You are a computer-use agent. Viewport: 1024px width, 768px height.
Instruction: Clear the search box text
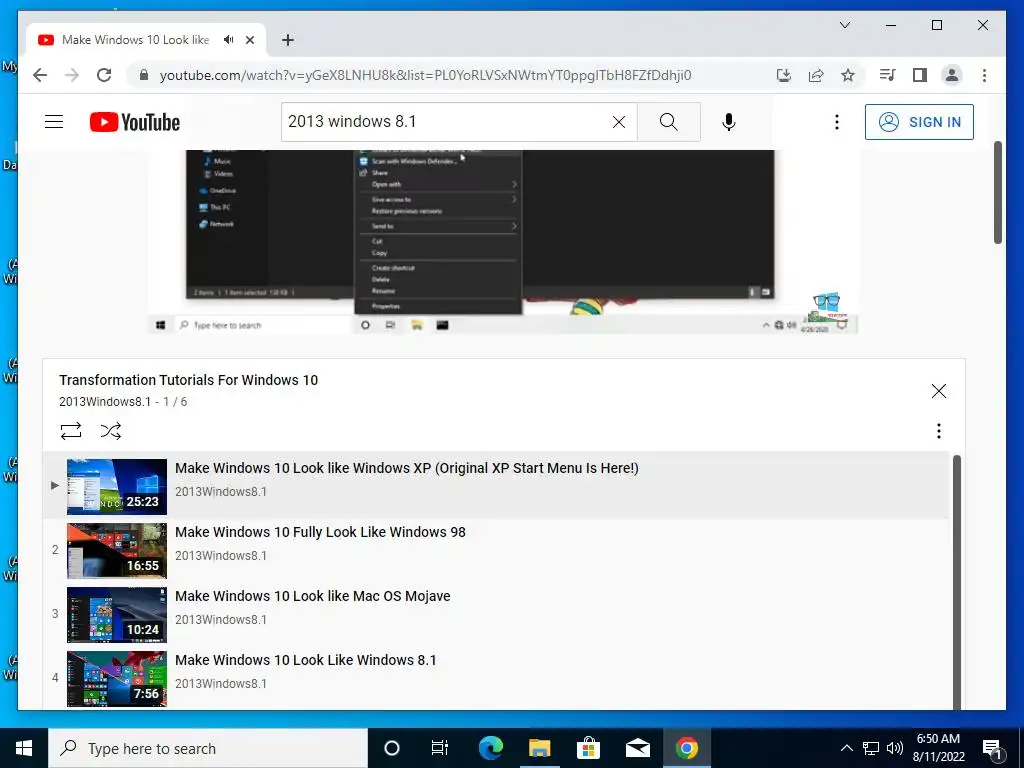[618, 122]
